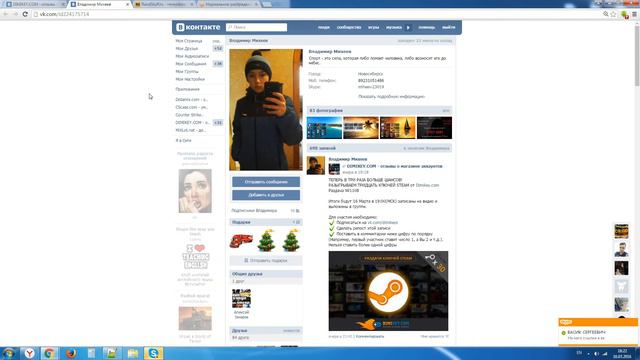Open DDKEKEY.COM reposted community link
The width and height of the screenshot is (640, 360).
tap(394, 167)
